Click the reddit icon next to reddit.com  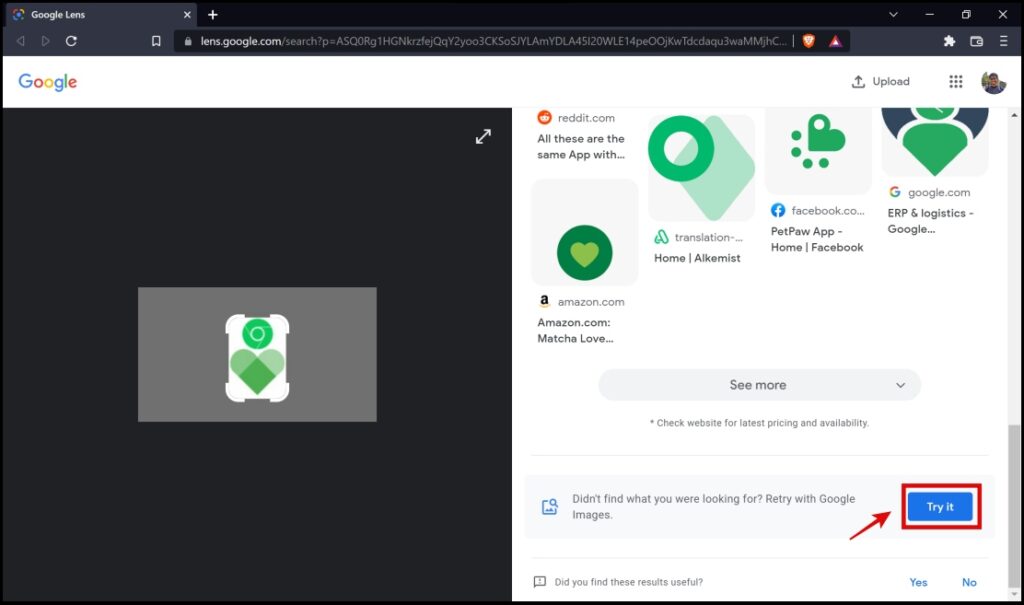pyautogui.click(x=544, y=118)
